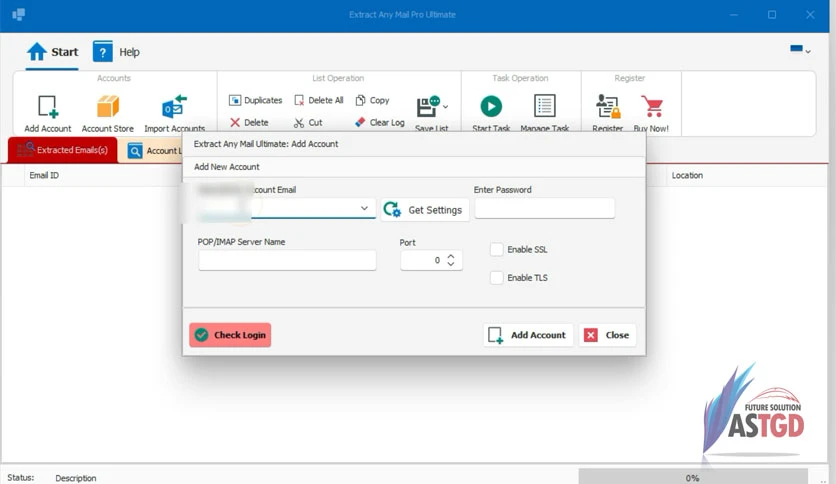This screenshot has height=484, width=836.
Task: Increase the Port value with up arrow
Action: pyautogui.click(x=451, y=256)
